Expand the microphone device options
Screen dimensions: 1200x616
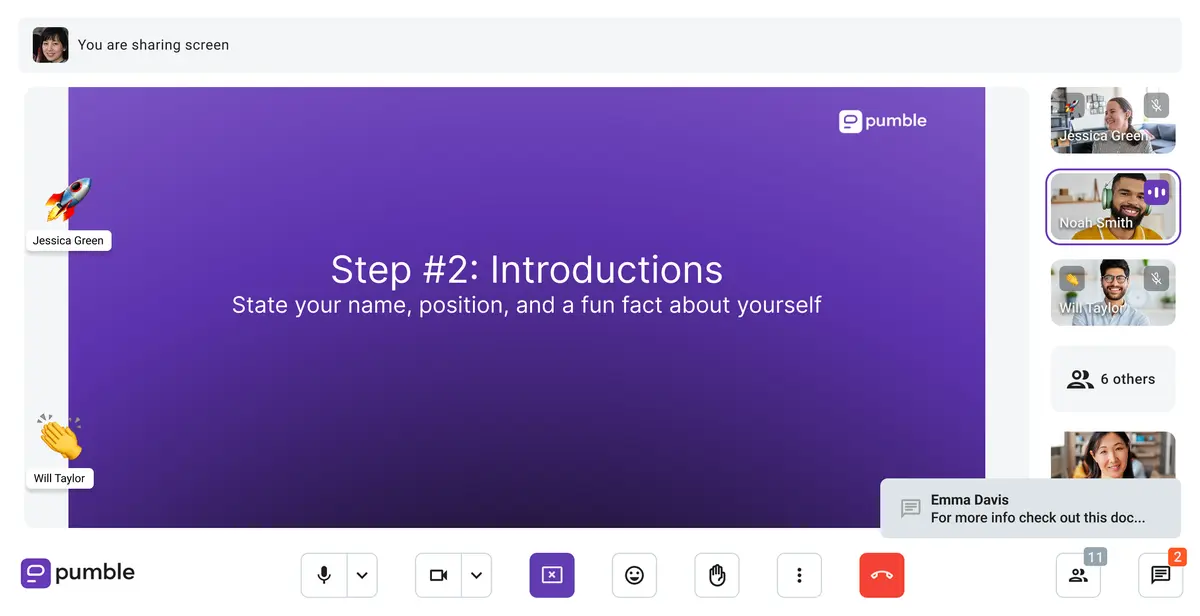(x=362, y=575)
